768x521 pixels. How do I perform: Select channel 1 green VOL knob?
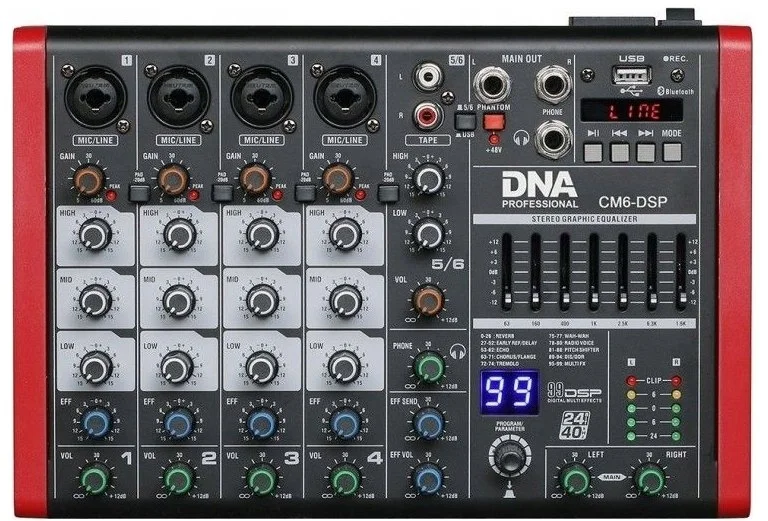(x=95, y=480)
